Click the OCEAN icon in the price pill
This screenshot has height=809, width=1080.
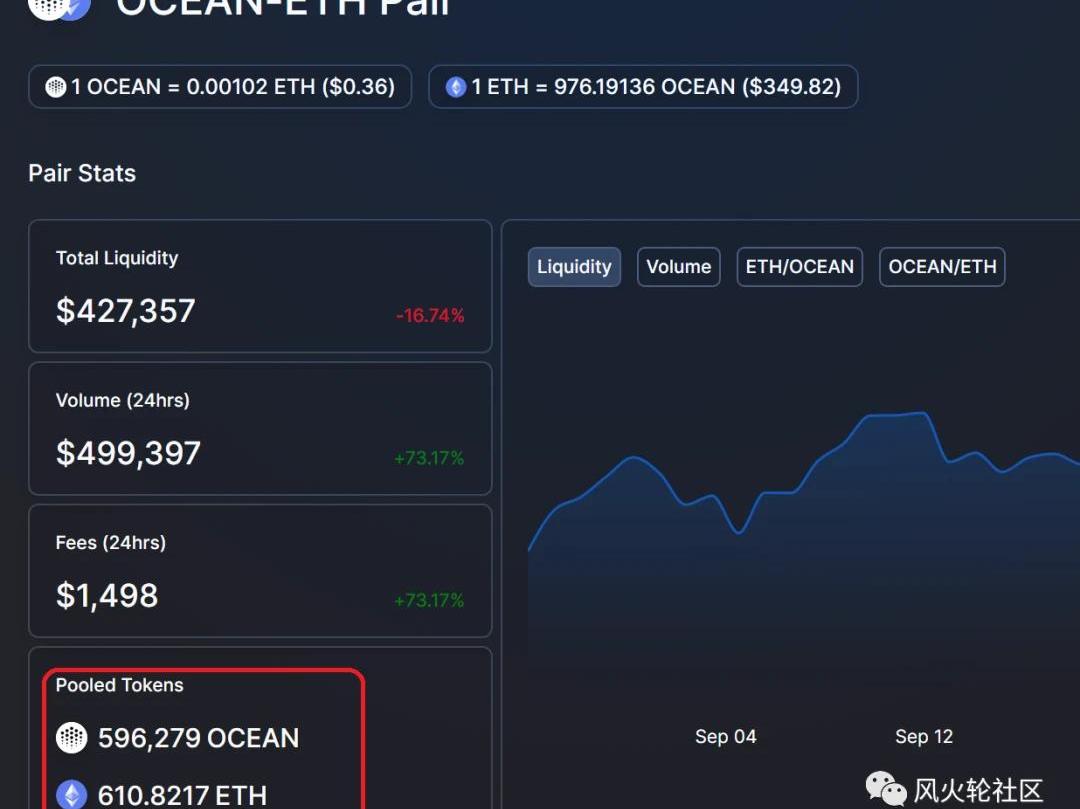click(x=56, y=87)
